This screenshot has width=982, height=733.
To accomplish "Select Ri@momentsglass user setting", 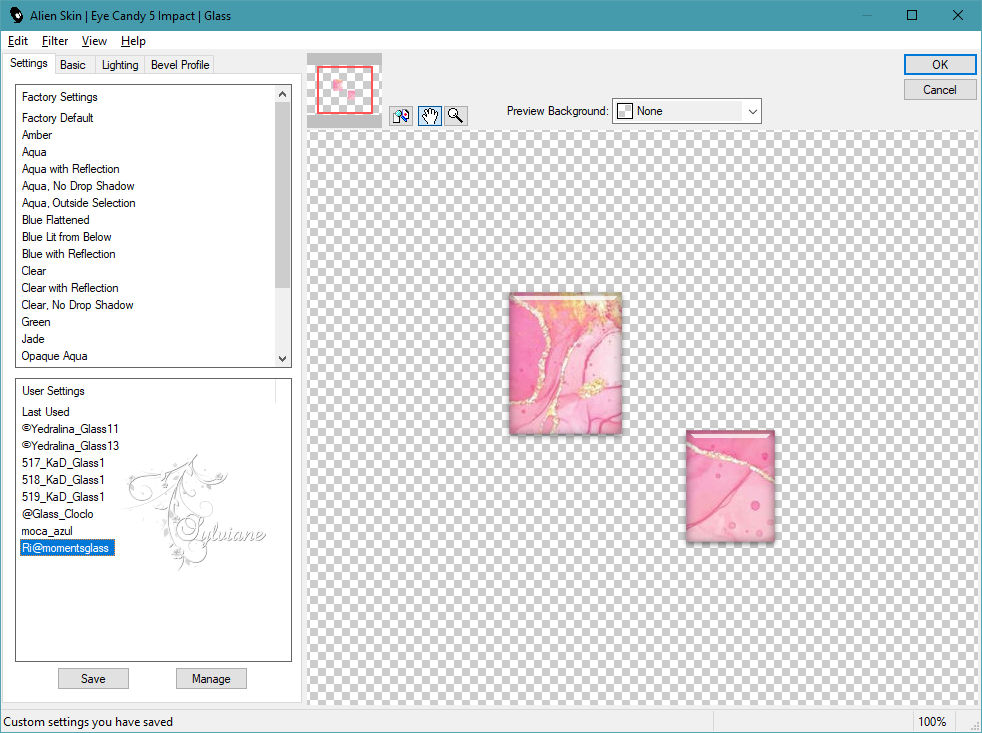I will [67, 548].
